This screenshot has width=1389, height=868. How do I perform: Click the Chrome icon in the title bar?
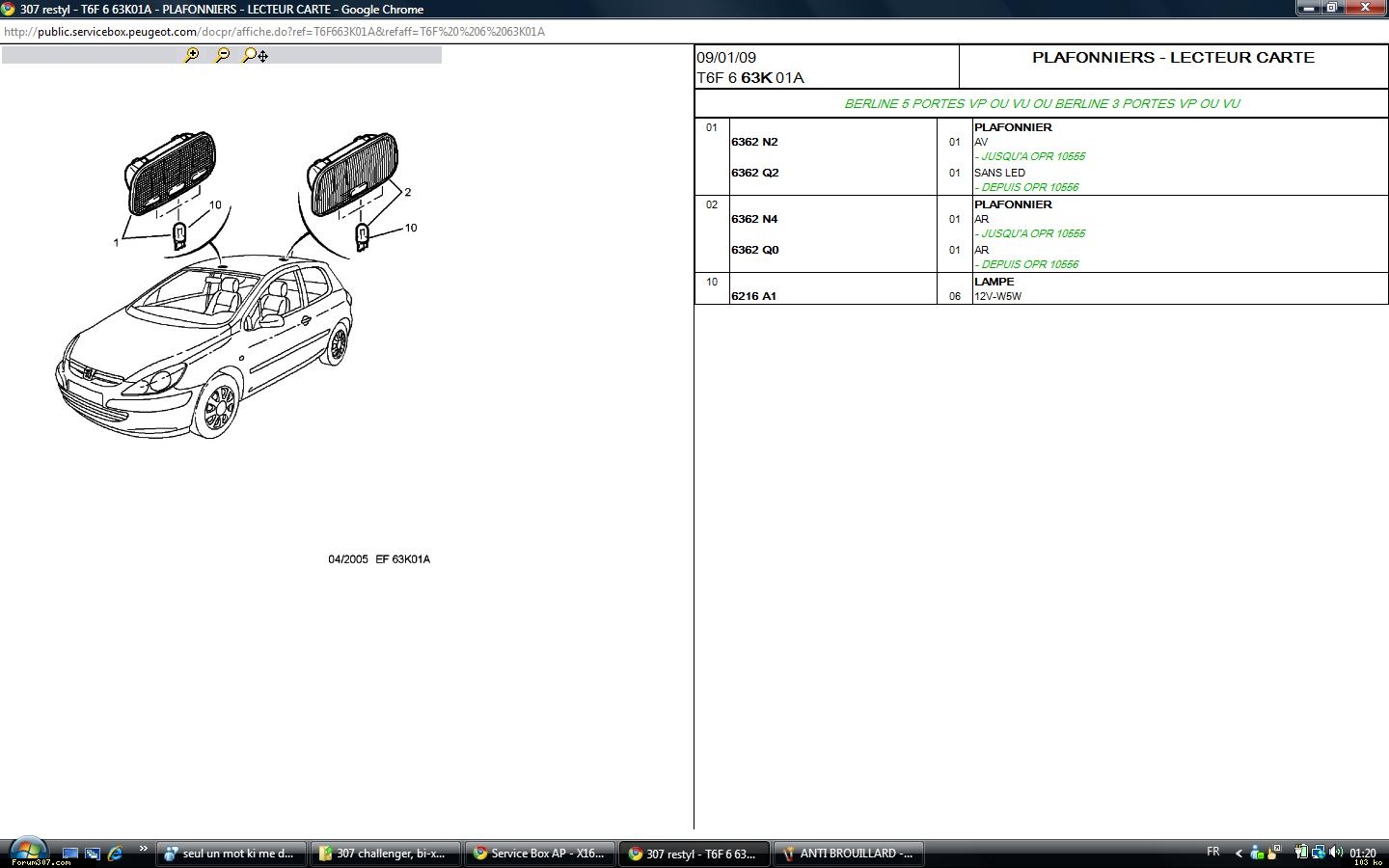click(9, 9)
